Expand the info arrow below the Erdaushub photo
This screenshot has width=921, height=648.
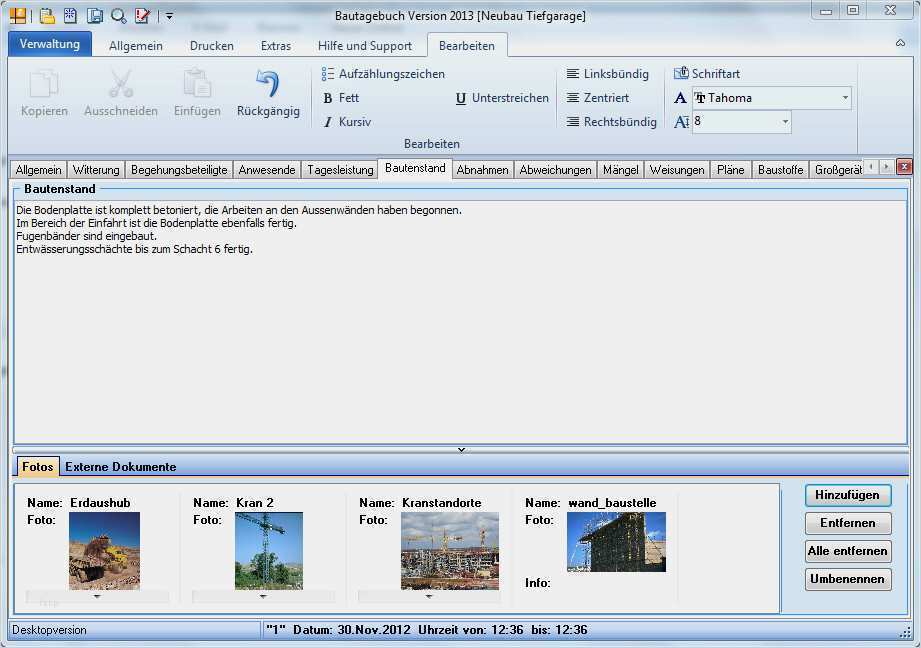97,596
